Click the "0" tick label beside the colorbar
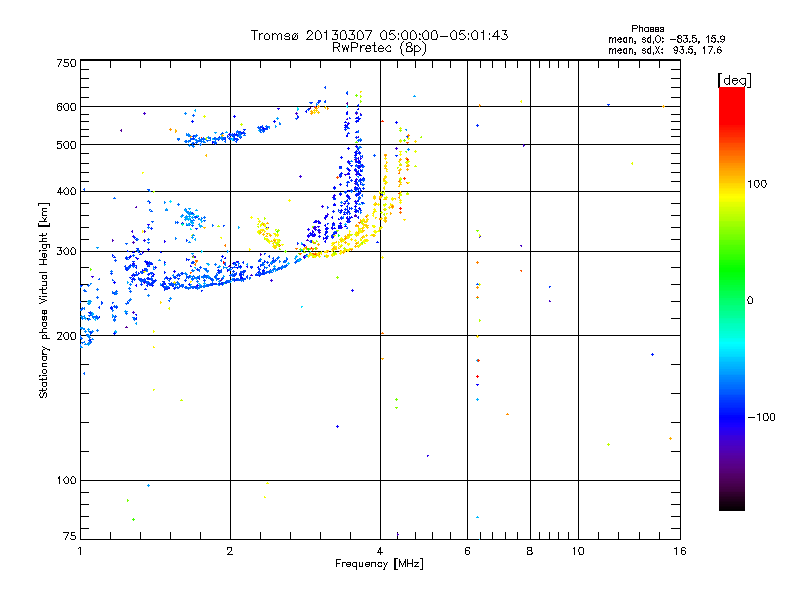 [750, 301]
